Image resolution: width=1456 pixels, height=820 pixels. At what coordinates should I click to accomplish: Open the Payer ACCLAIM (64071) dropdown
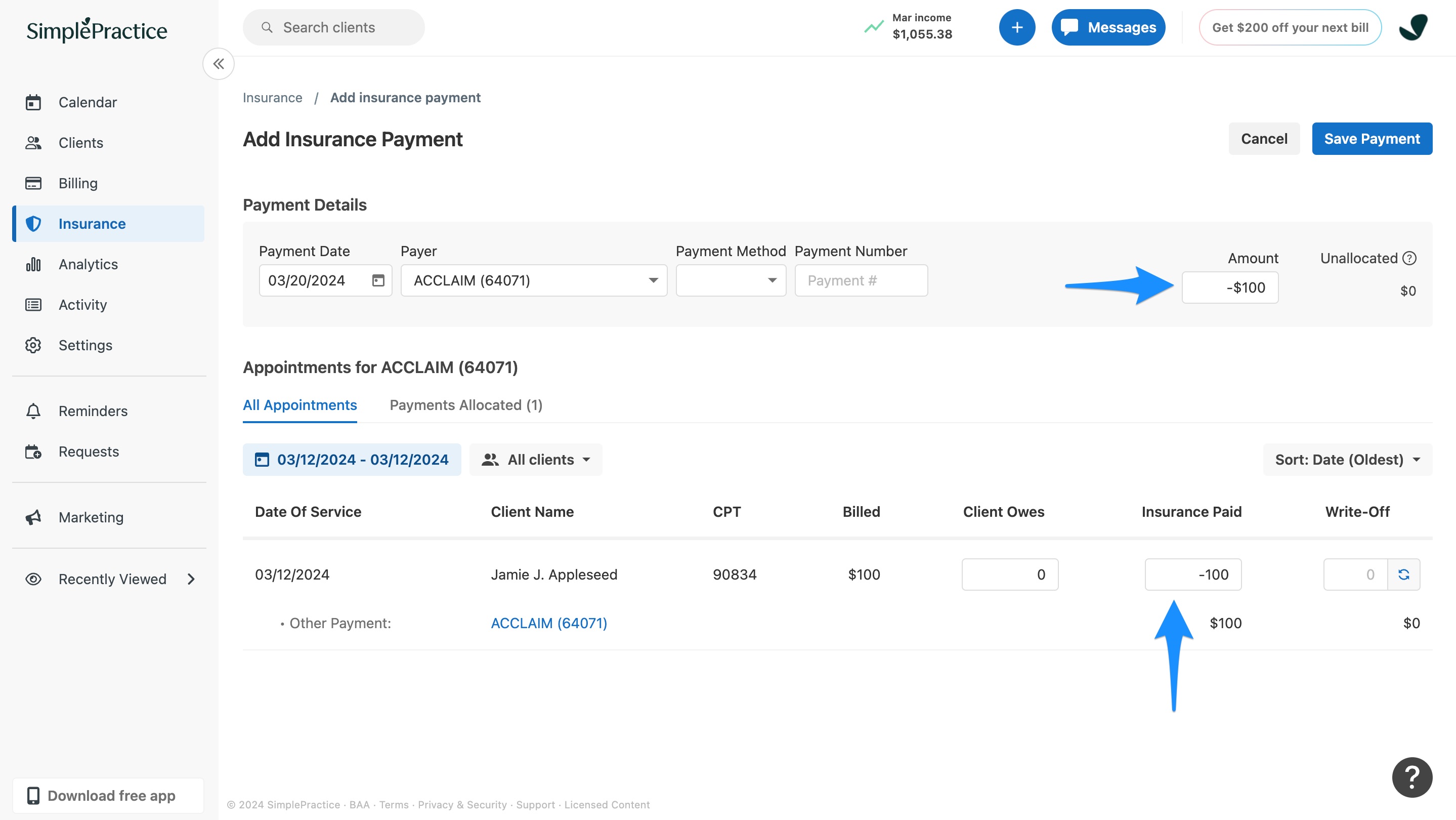[534, 280]
